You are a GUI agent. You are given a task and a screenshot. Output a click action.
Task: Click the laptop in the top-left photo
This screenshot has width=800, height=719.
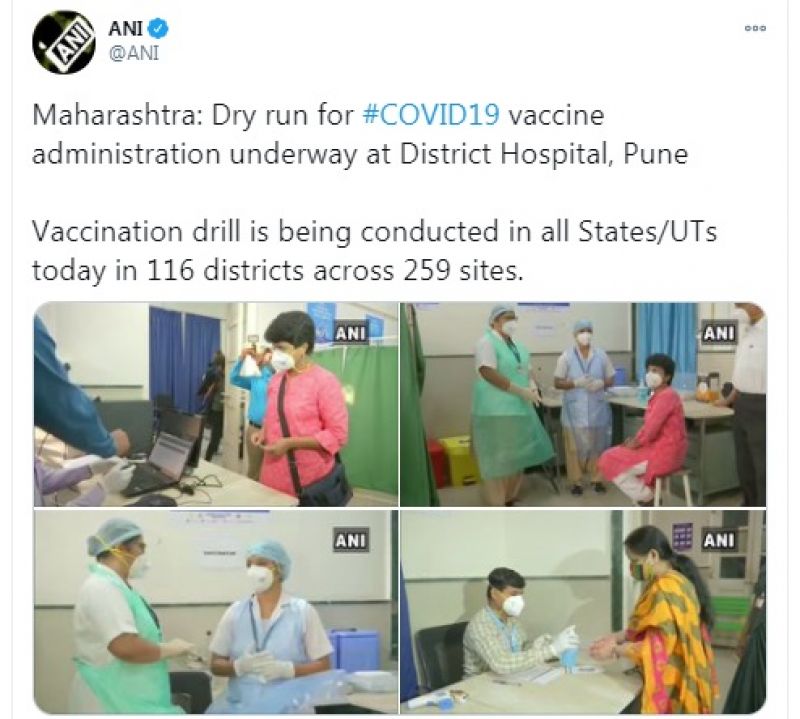[x=163, y=452]
